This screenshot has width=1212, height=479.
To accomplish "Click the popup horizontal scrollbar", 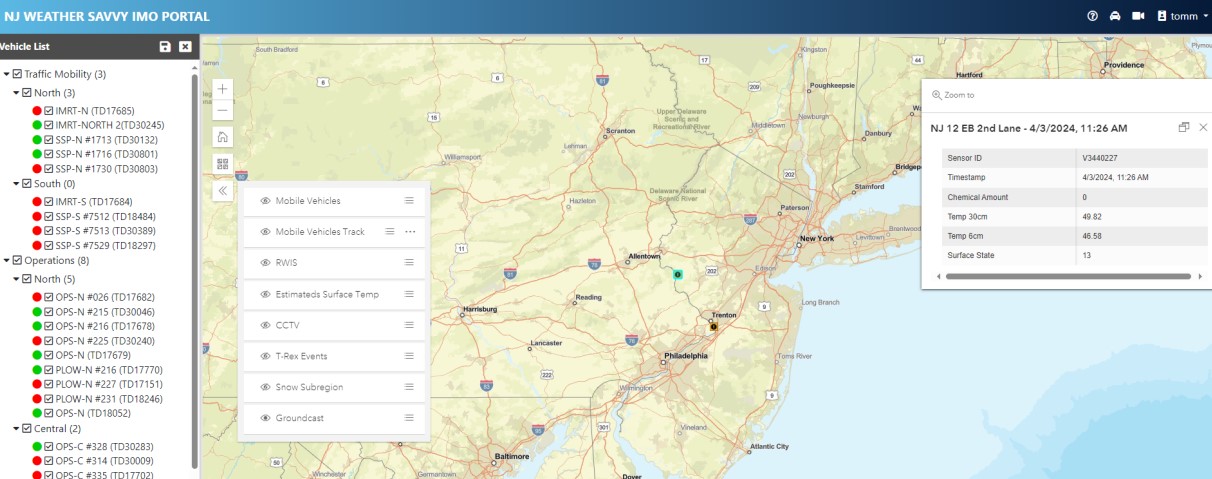I will pos(1067,276).
